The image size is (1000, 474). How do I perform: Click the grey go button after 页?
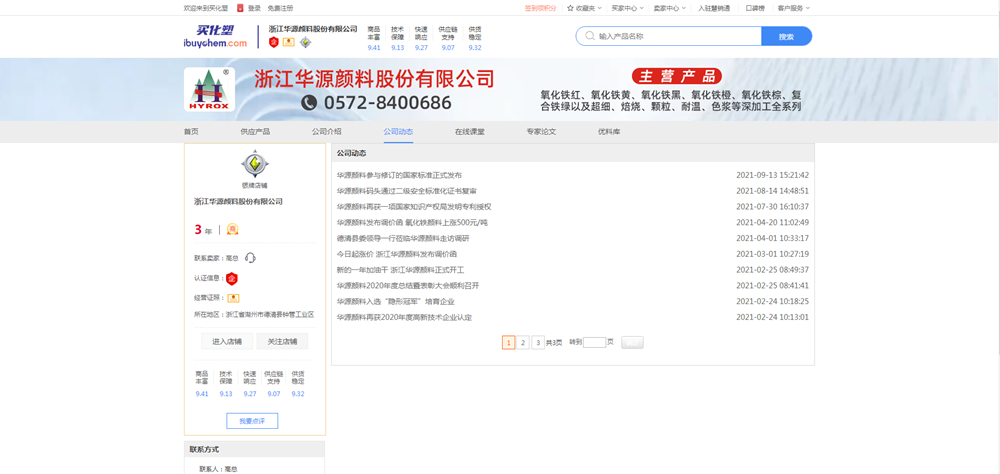(x=632, y=343)
